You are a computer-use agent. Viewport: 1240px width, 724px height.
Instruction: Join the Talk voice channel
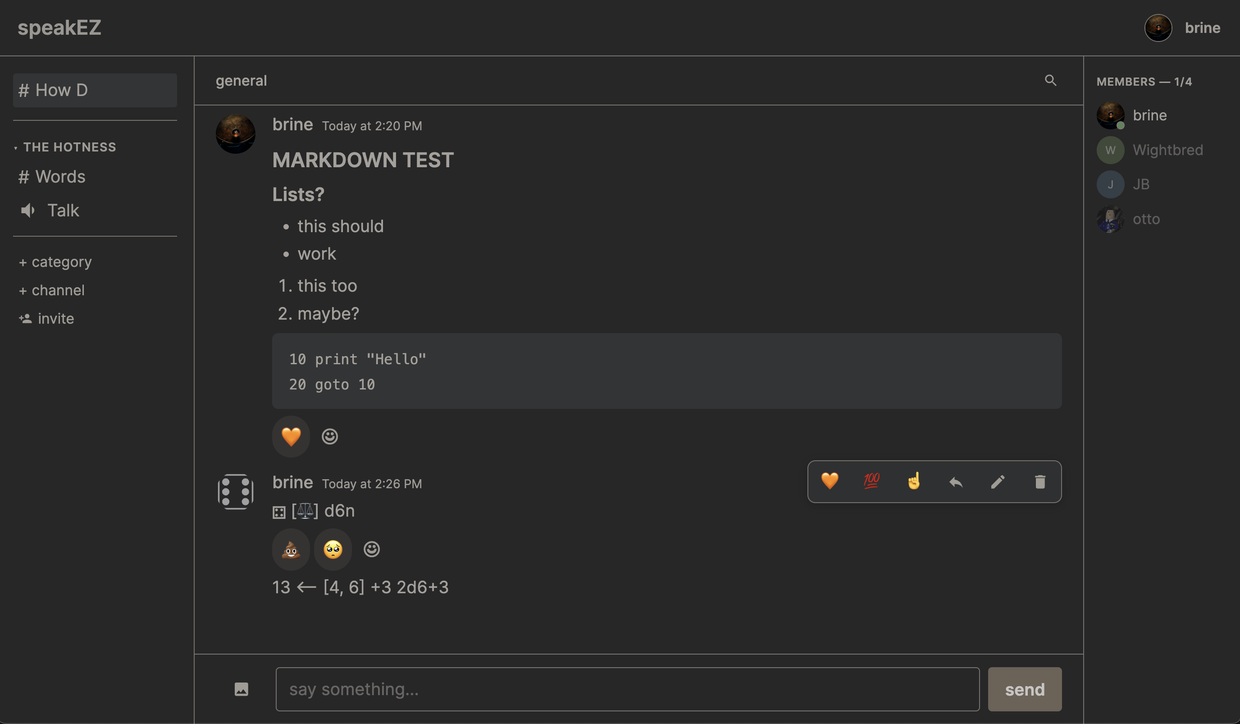(62, 211)
